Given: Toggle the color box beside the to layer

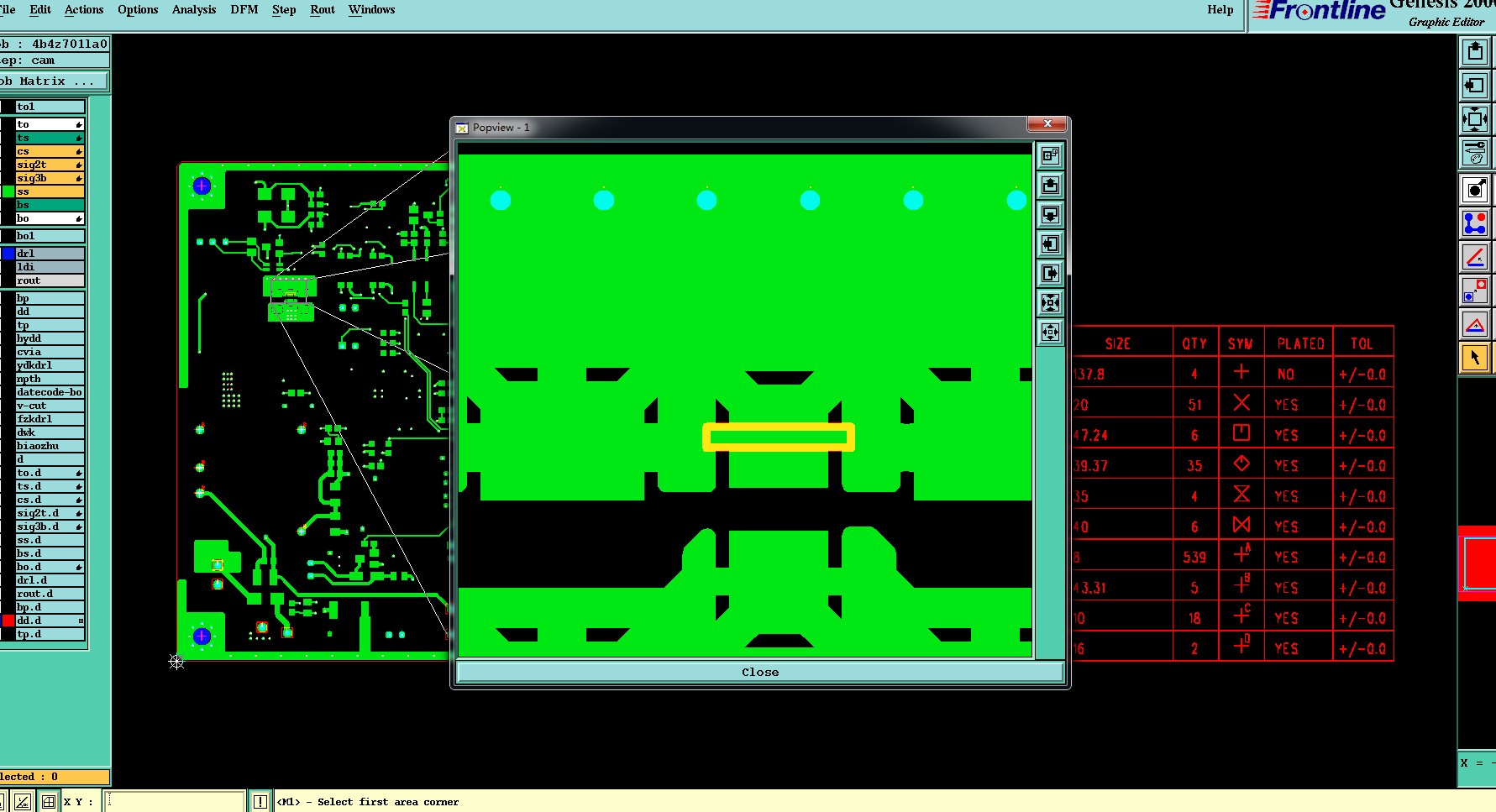Looking at the screenshot, I should point(8,124).
